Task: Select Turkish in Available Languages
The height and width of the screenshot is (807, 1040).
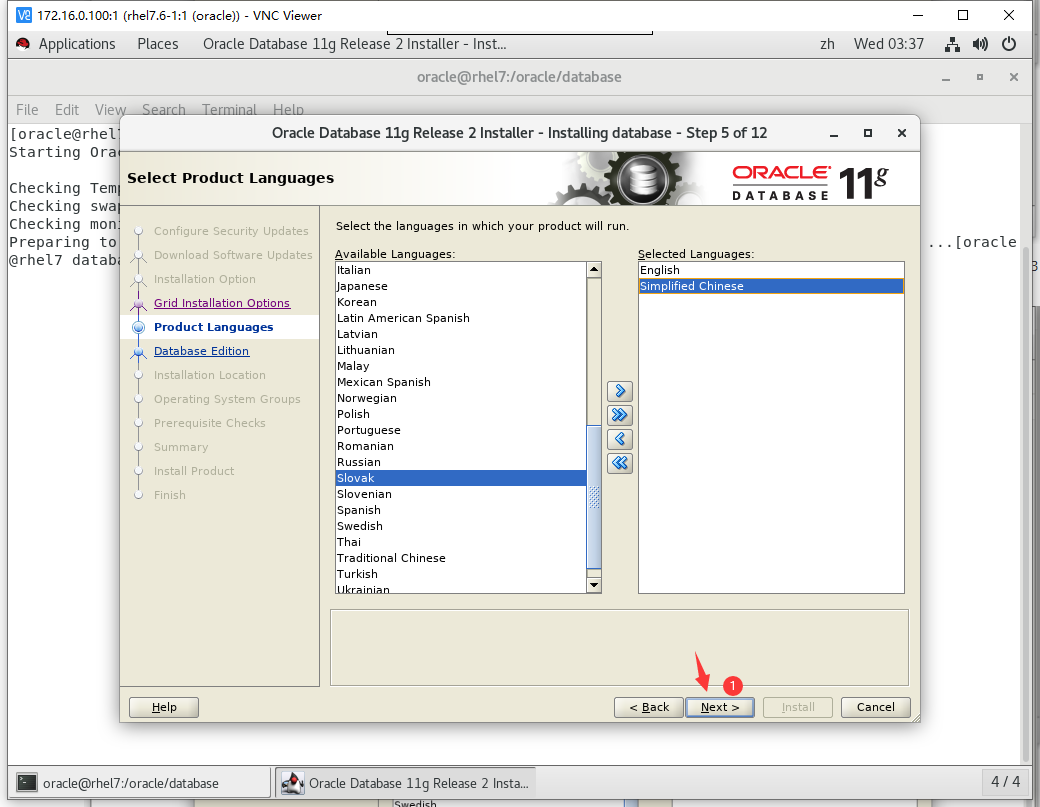Action: [461, 574]
